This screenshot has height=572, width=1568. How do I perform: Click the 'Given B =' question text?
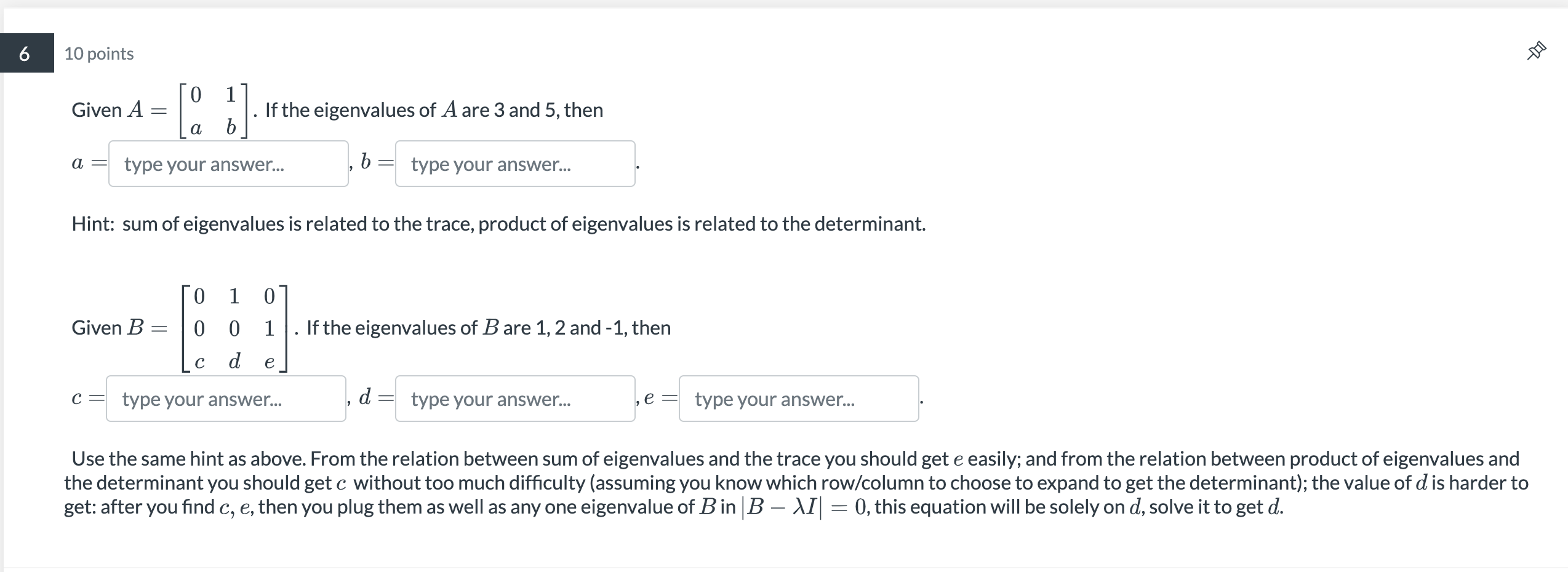pos(119,328)
